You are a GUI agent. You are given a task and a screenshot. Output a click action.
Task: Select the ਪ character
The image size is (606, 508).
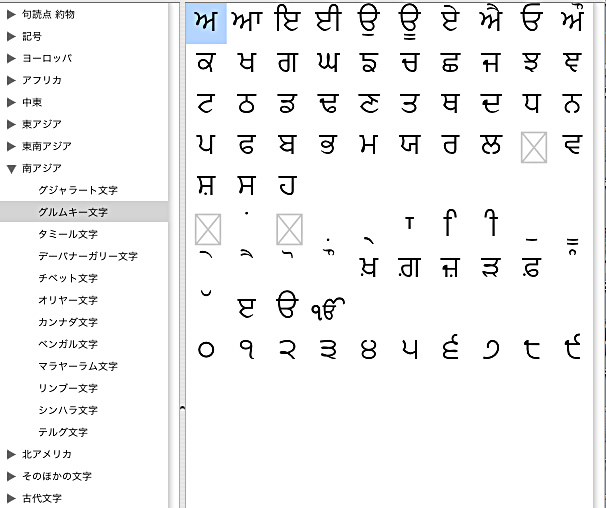tap(205, 145)
